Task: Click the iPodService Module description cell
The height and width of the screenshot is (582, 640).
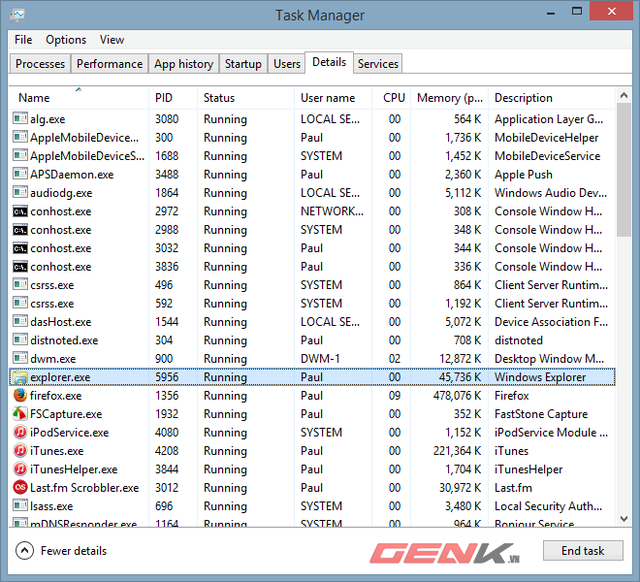Action: 551,432
